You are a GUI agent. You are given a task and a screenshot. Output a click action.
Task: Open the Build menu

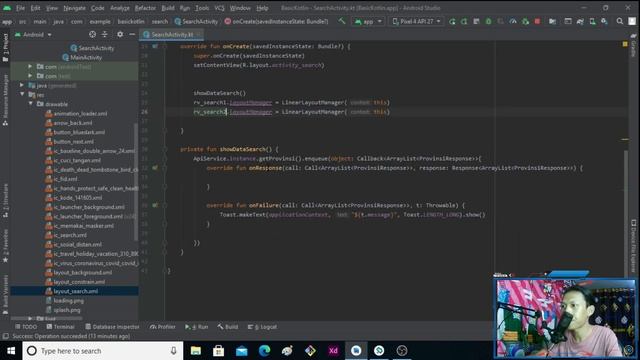168,8
